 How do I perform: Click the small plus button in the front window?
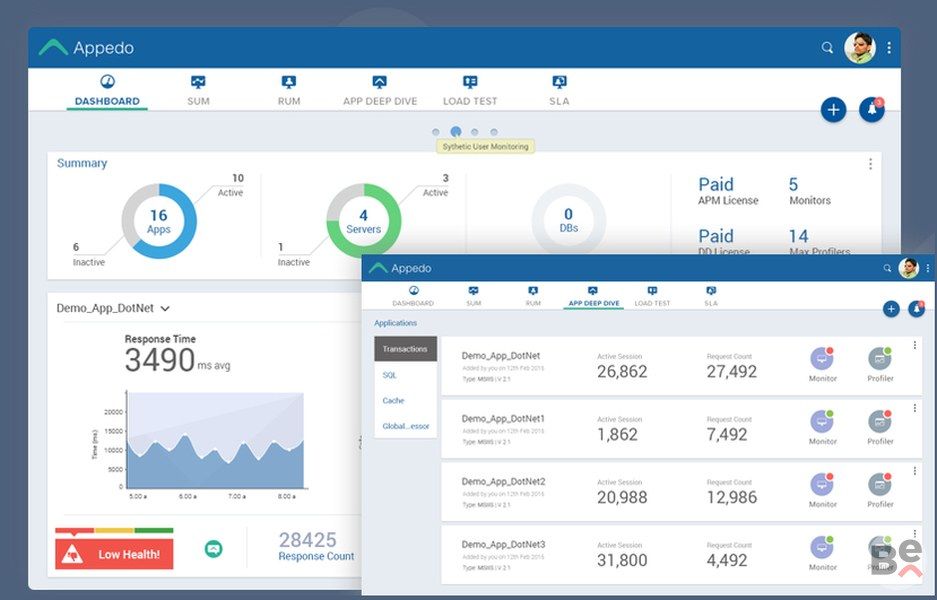pos(891,309)
